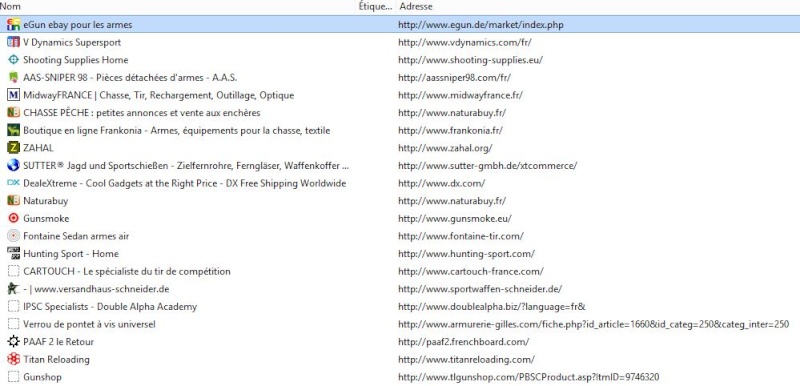Click the ZAHAL Z favicon
The image size is (800, 386).
pyautogui.click(x=14, y=148)
